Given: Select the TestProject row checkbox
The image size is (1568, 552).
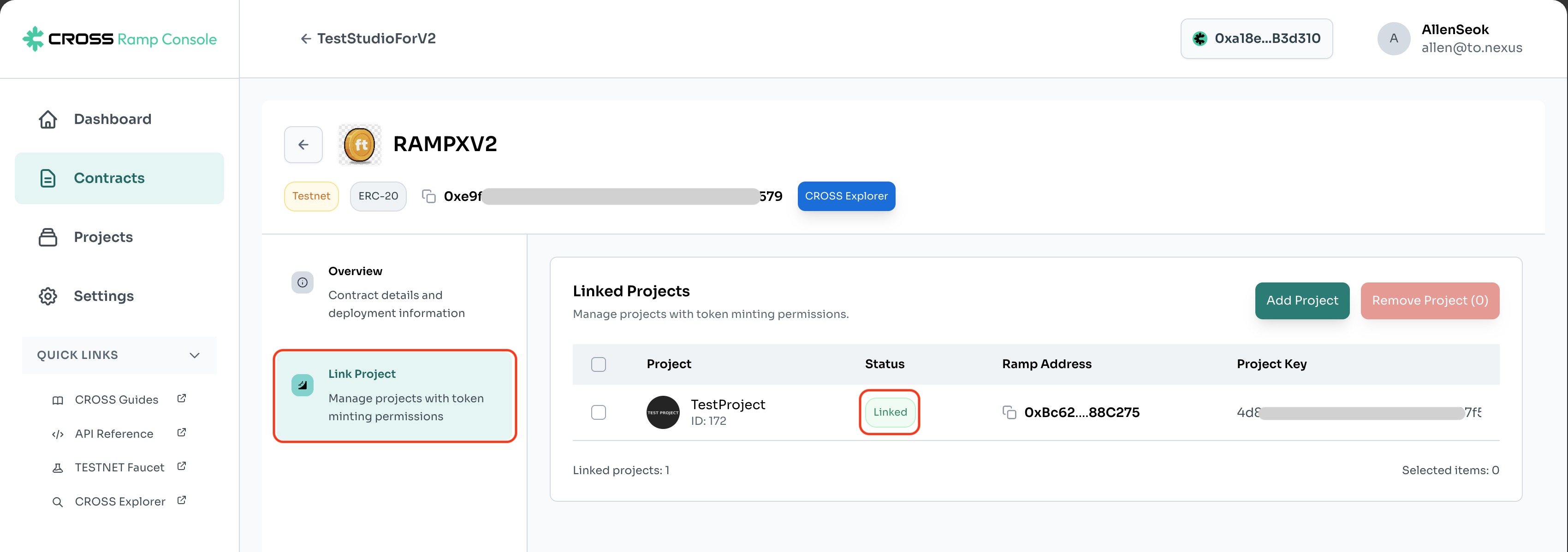Looking at the screenshot, I should coord(598,412).
